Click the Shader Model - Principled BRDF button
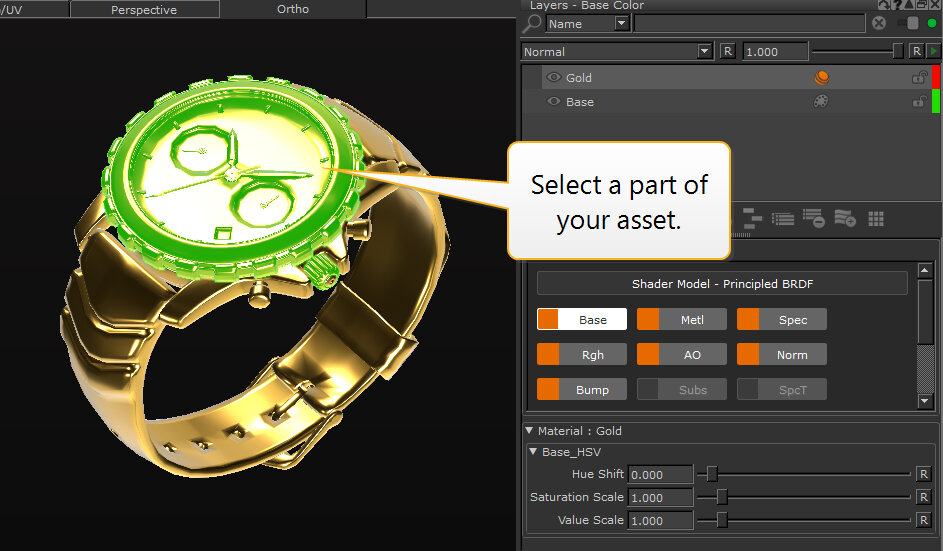Image resolution: width=943 pixels, height=551 pixels. (x=722, y=284)
